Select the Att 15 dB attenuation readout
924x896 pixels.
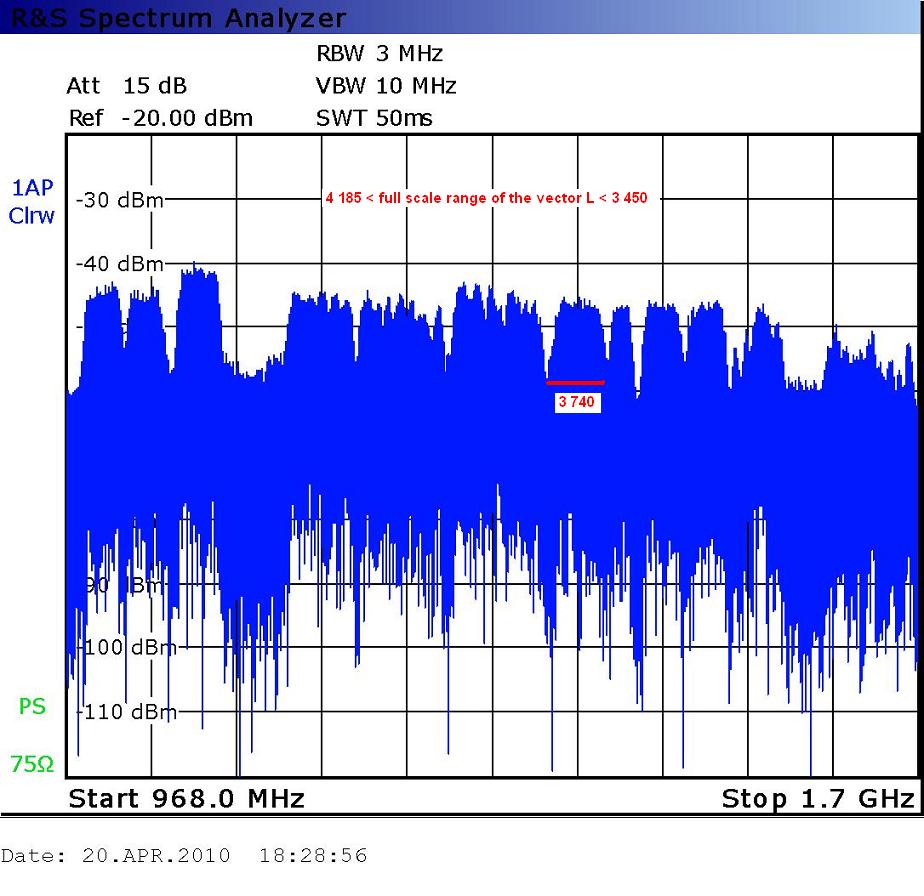127,86
